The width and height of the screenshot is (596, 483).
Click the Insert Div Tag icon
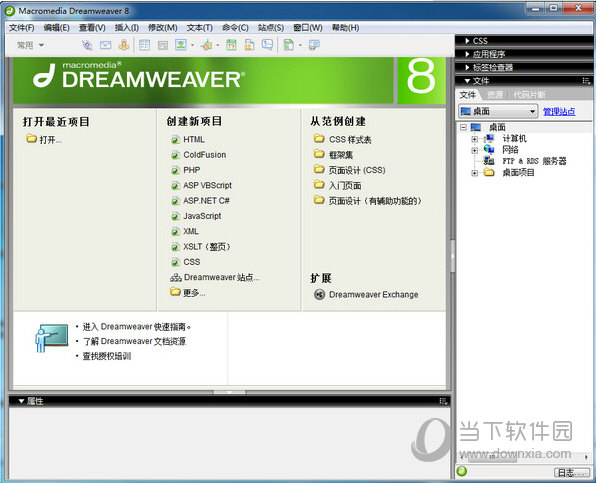point(163,45)
